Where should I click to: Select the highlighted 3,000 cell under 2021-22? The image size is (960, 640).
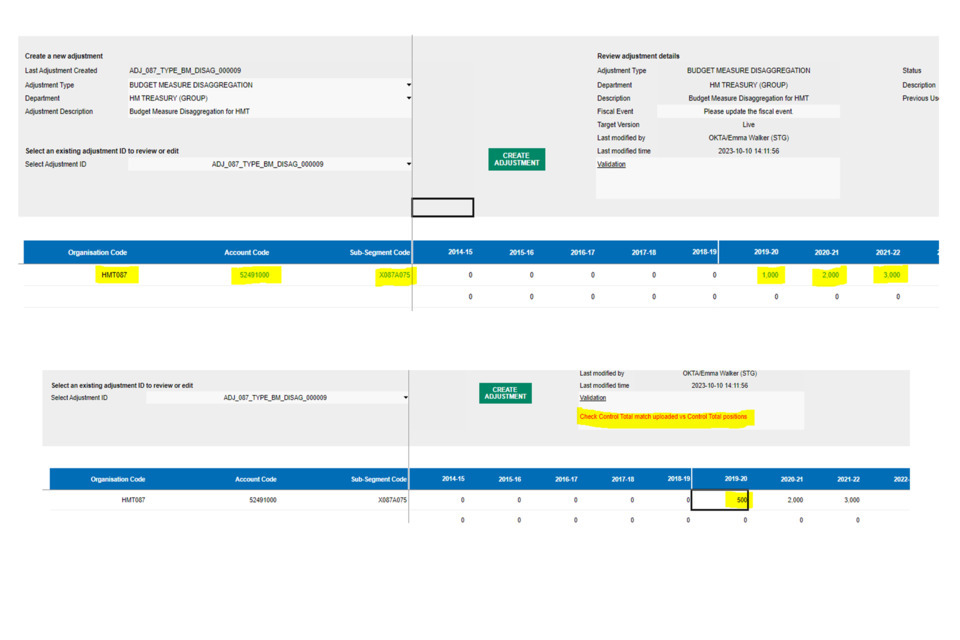pyautogui.click(x=890, y=275)
